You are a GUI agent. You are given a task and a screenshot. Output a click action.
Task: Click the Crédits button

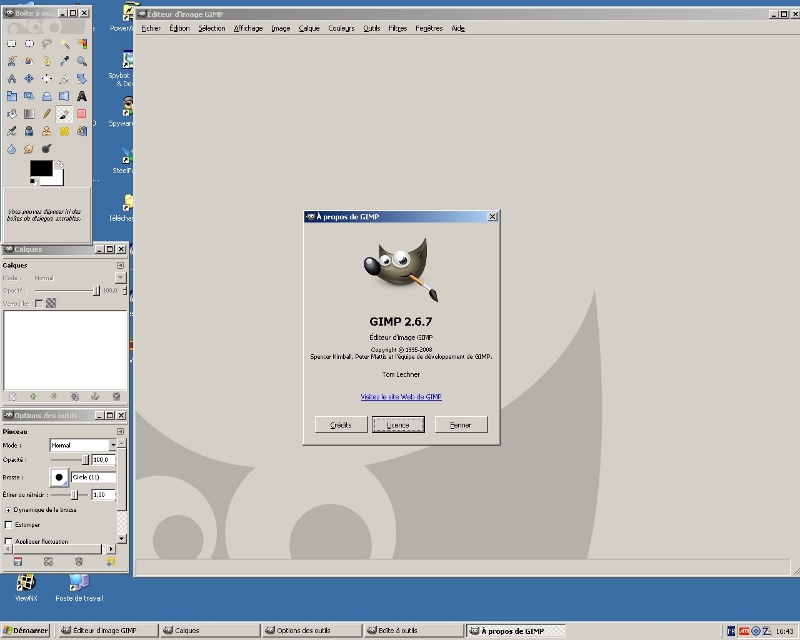tap(340, 425)
